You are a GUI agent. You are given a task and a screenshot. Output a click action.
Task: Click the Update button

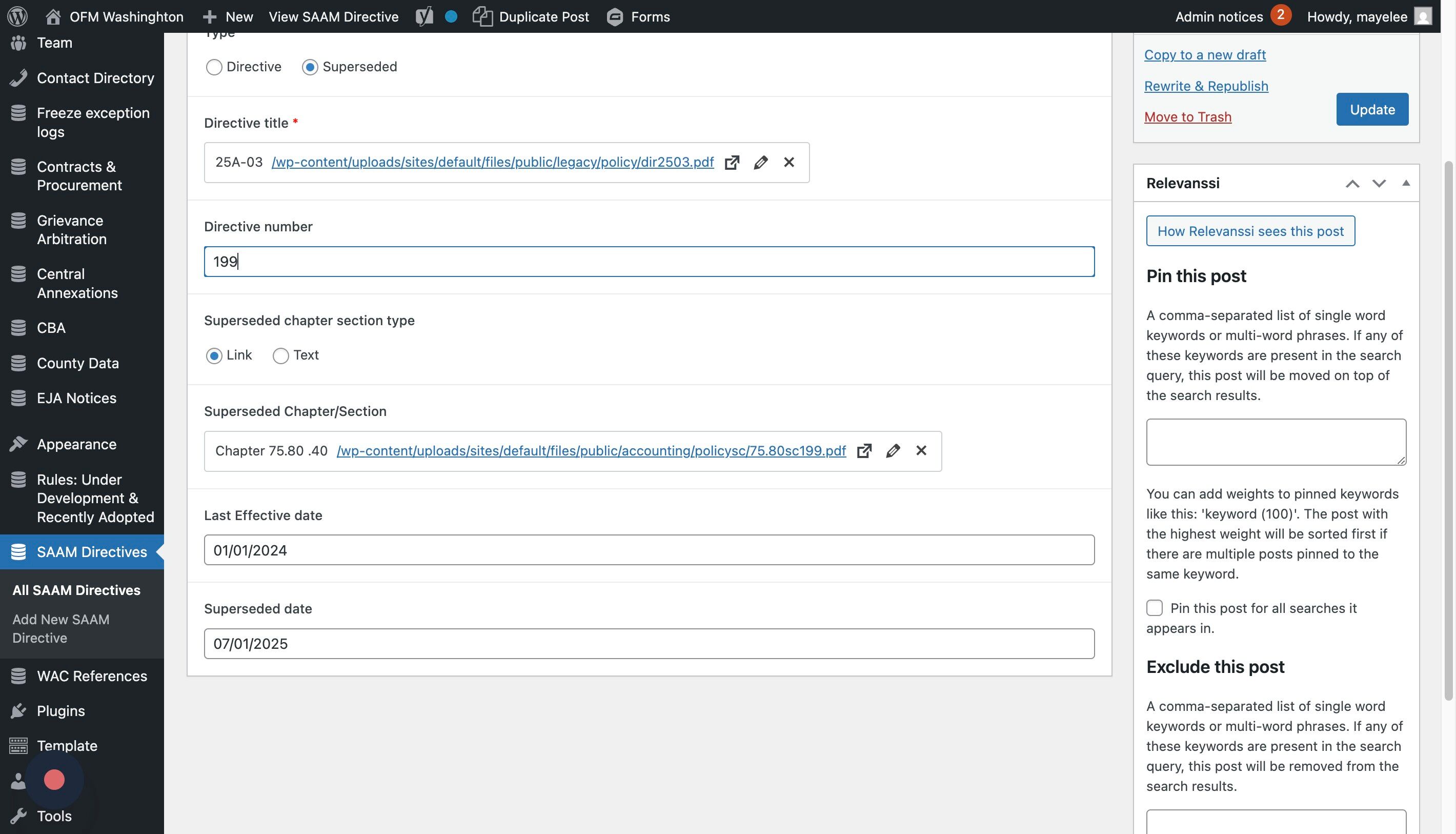coord(1372,109)
